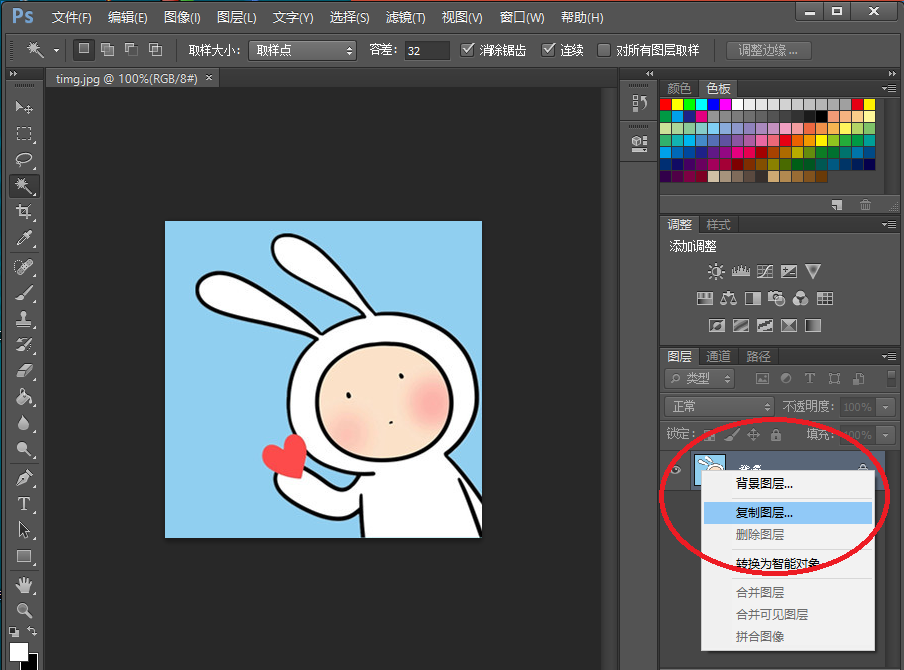Select the Crop tool
The height and width of the screenshot is (670, 904).
pos(24,212)
